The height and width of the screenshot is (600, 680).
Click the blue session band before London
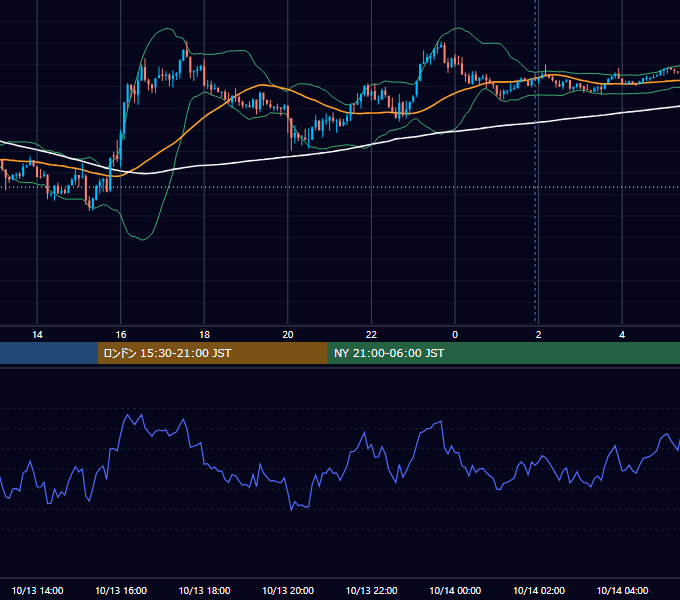tap(49, 353)
